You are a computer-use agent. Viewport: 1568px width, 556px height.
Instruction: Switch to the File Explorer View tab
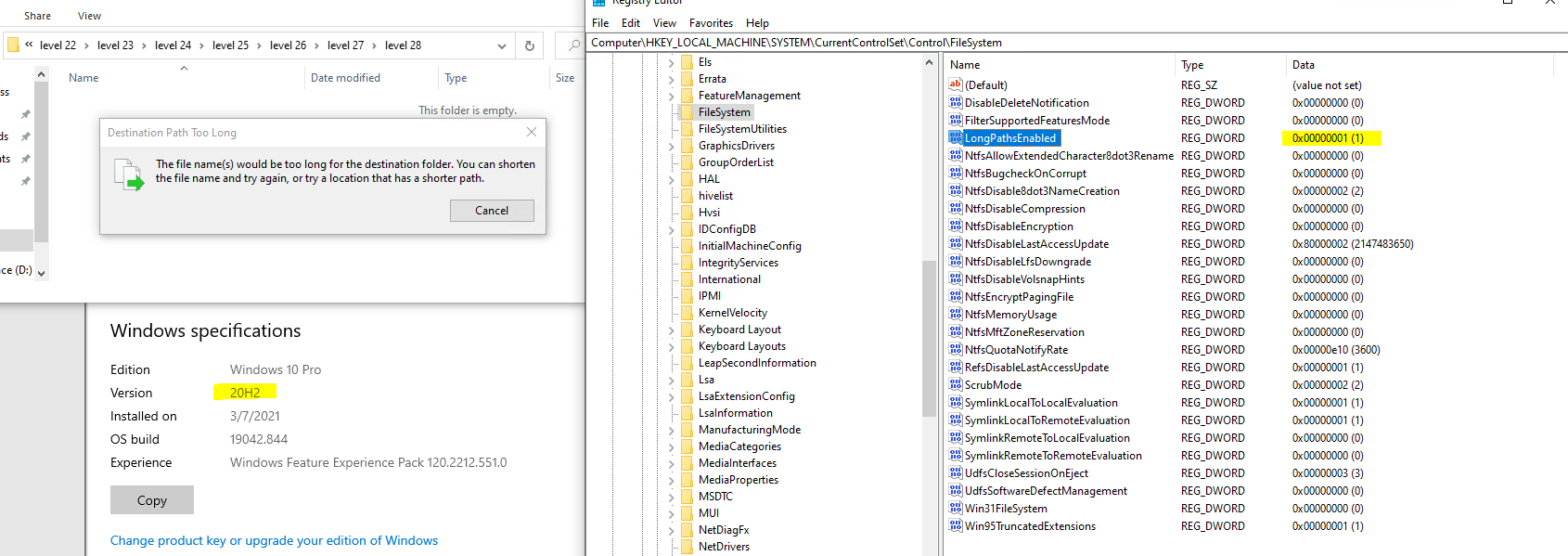[89, 16]
